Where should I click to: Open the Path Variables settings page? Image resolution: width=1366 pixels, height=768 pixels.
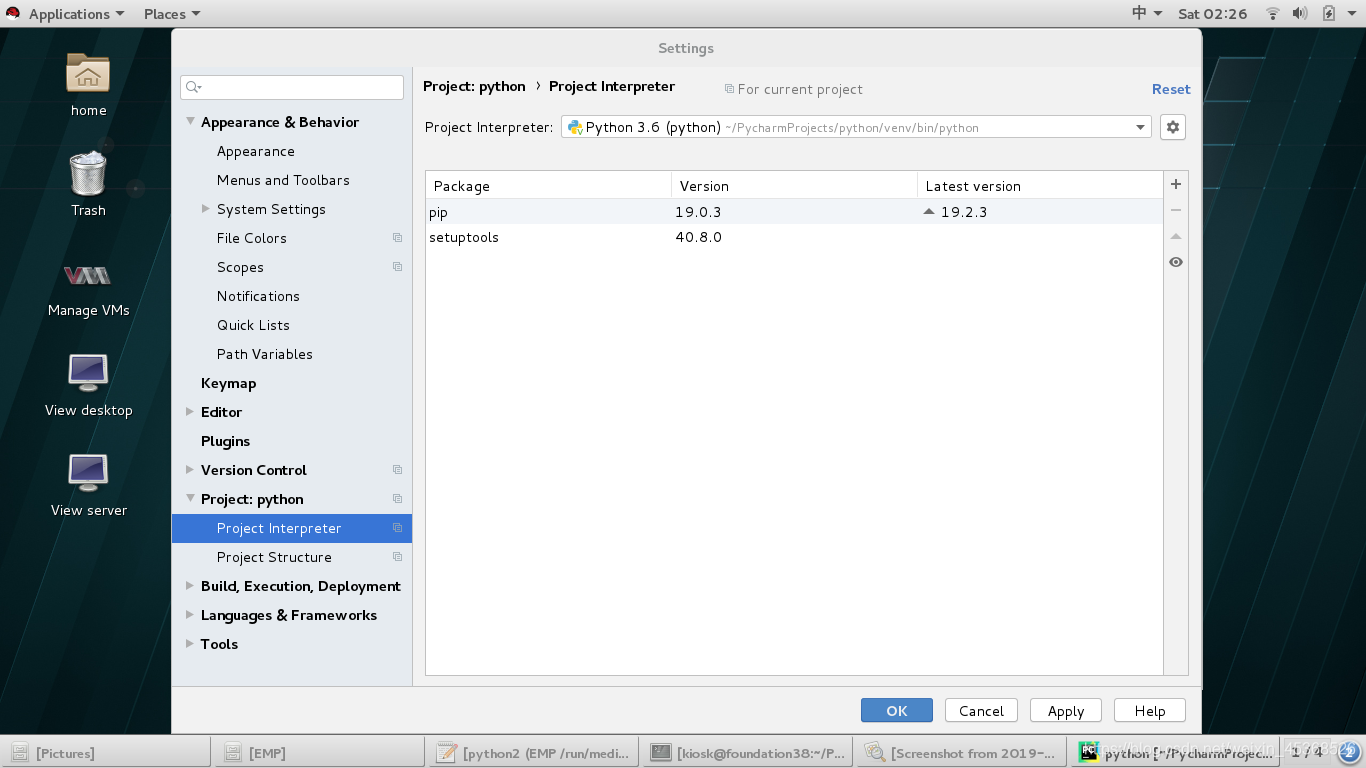tap(265, 354)
